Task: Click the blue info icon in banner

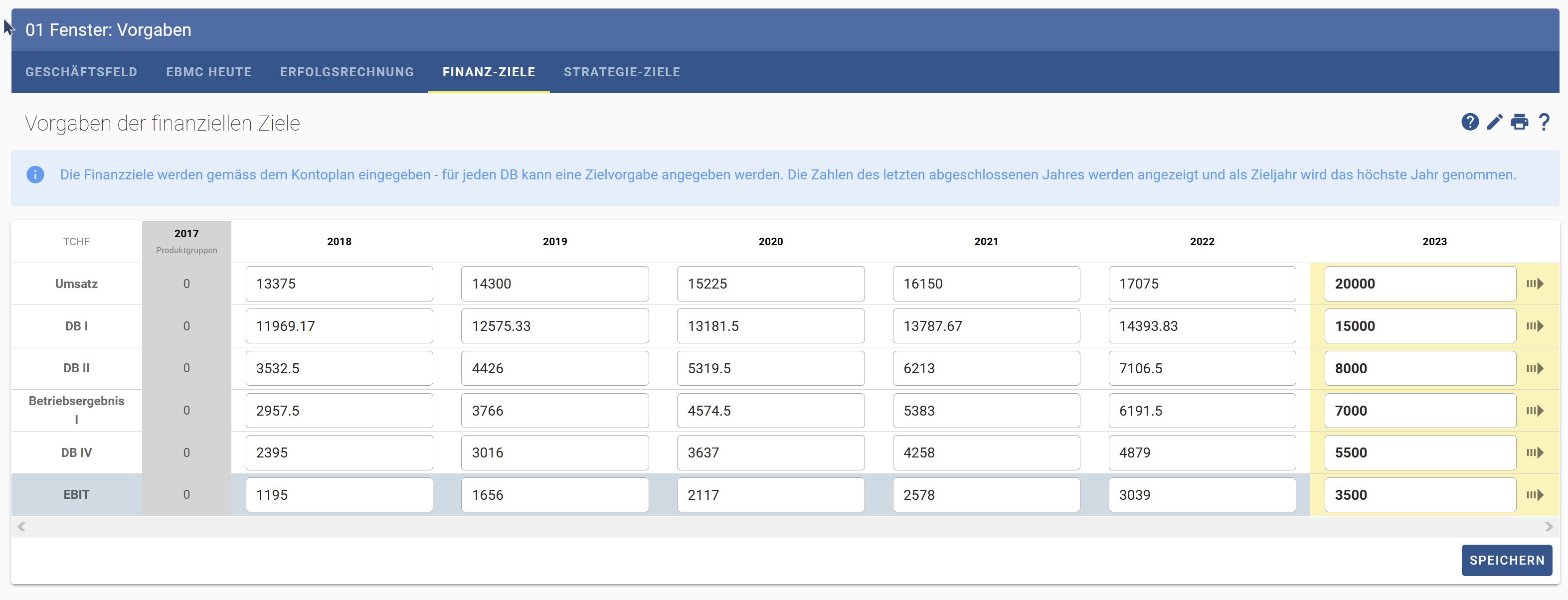Action: 35,175
